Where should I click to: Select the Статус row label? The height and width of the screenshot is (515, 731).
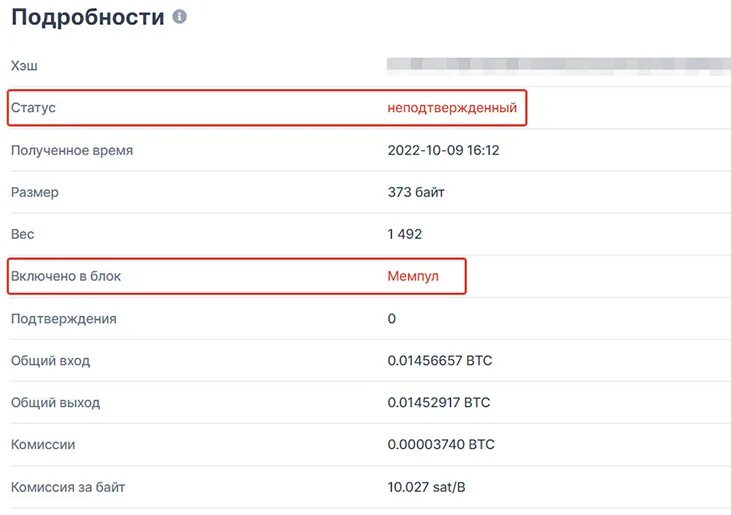[x=33, y=108]
